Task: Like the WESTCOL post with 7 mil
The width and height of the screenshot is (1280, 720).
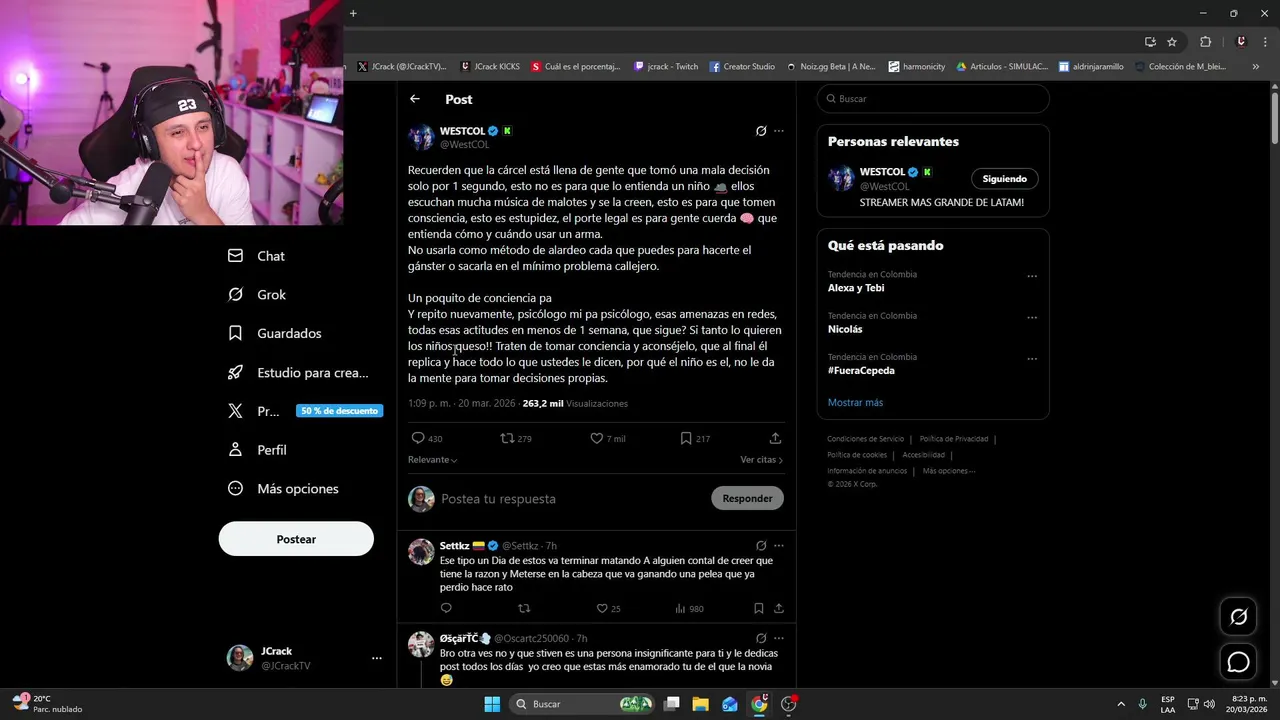Action: pos(596,438)
